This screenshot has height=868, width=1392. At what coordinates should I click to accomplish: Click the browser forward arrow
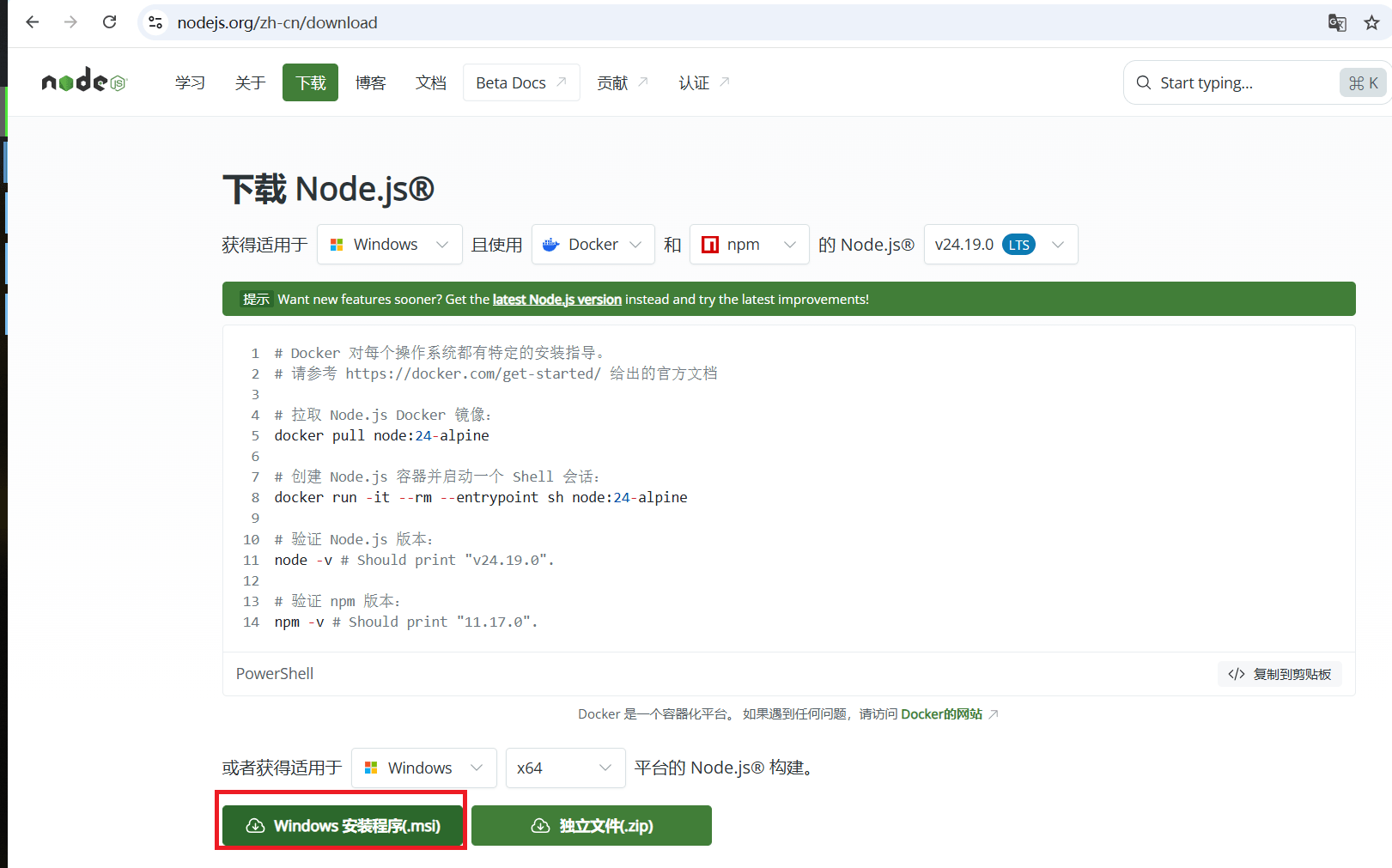pos(70,22)
